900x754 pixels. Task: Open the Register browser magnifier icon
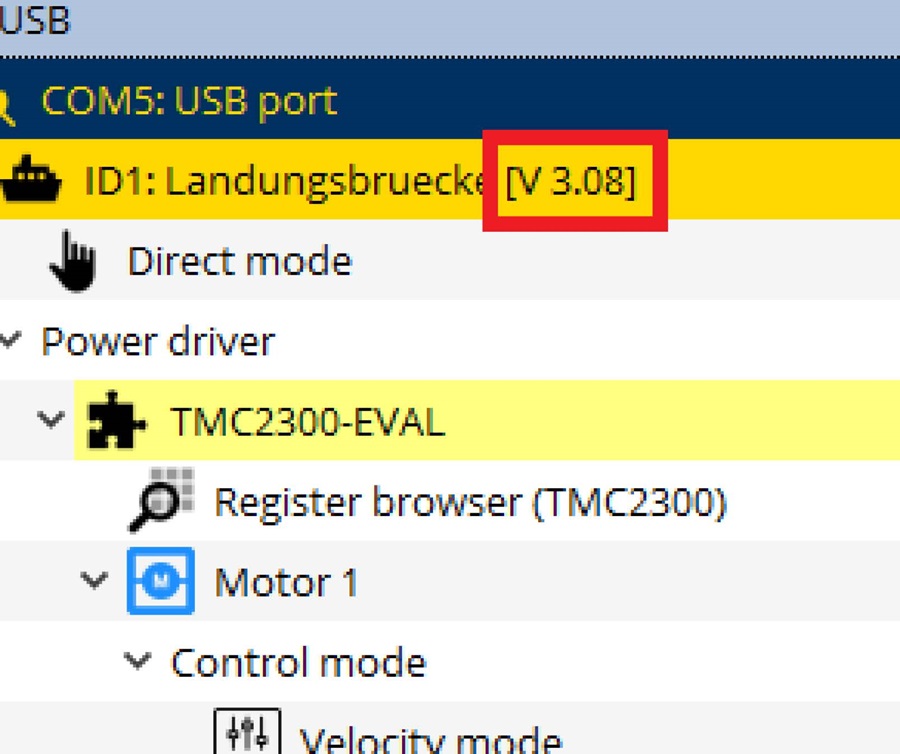(x=162, y=500)
